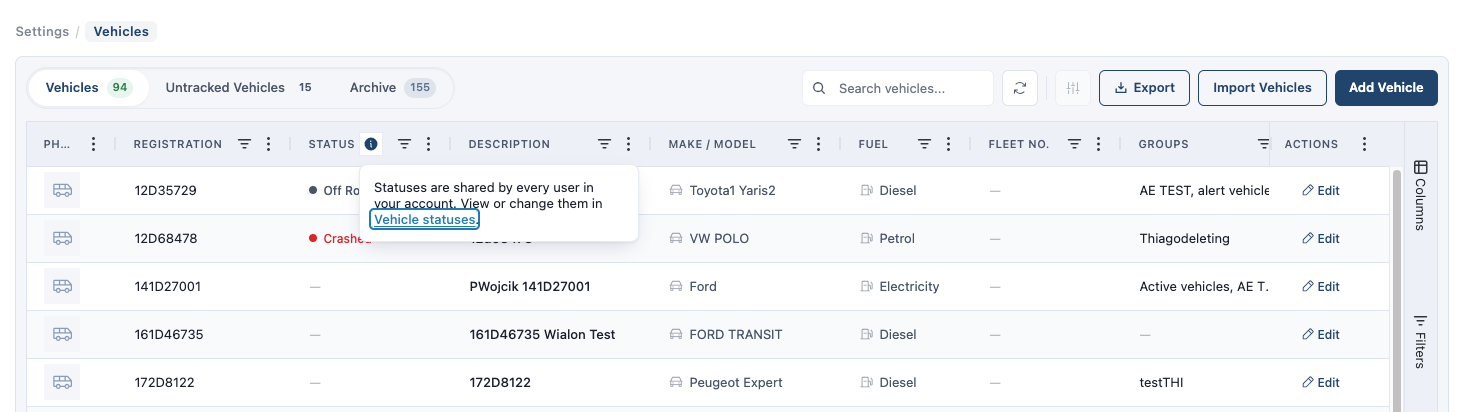Click description 161D46735 Wialon Test
This screenshot has width=1471, height=412.
click(542, 334)
